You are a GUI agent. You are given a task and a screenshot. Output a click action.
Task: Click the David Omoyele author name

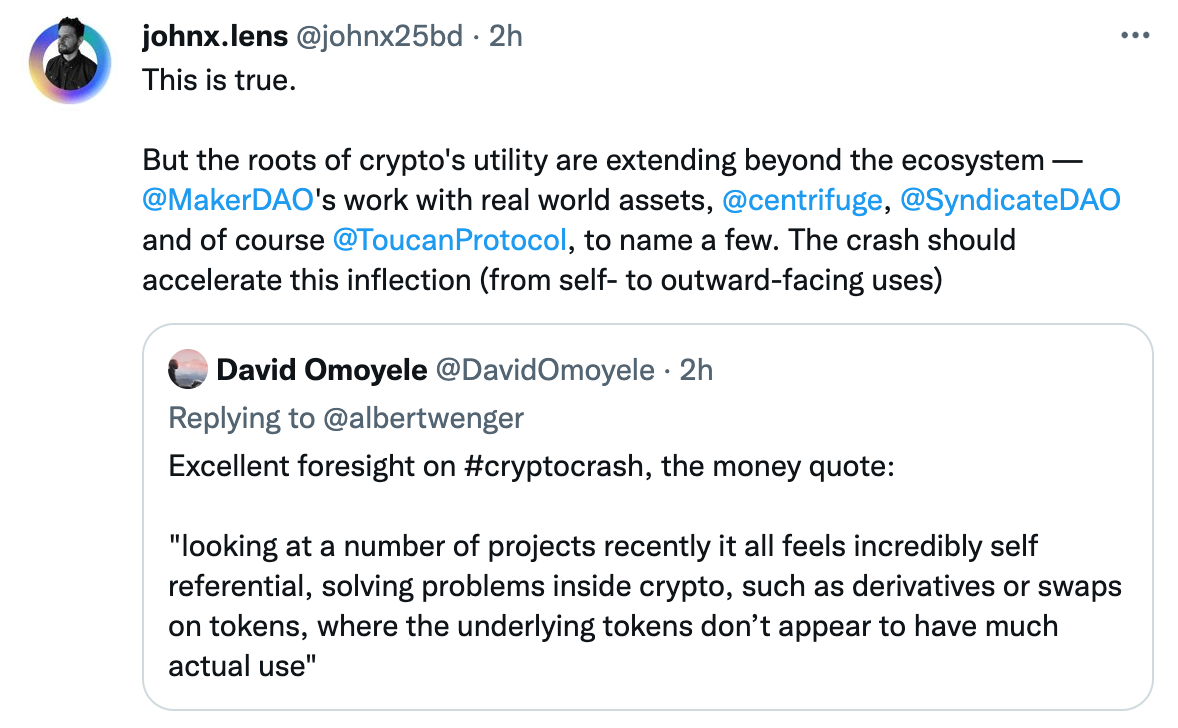320,370
